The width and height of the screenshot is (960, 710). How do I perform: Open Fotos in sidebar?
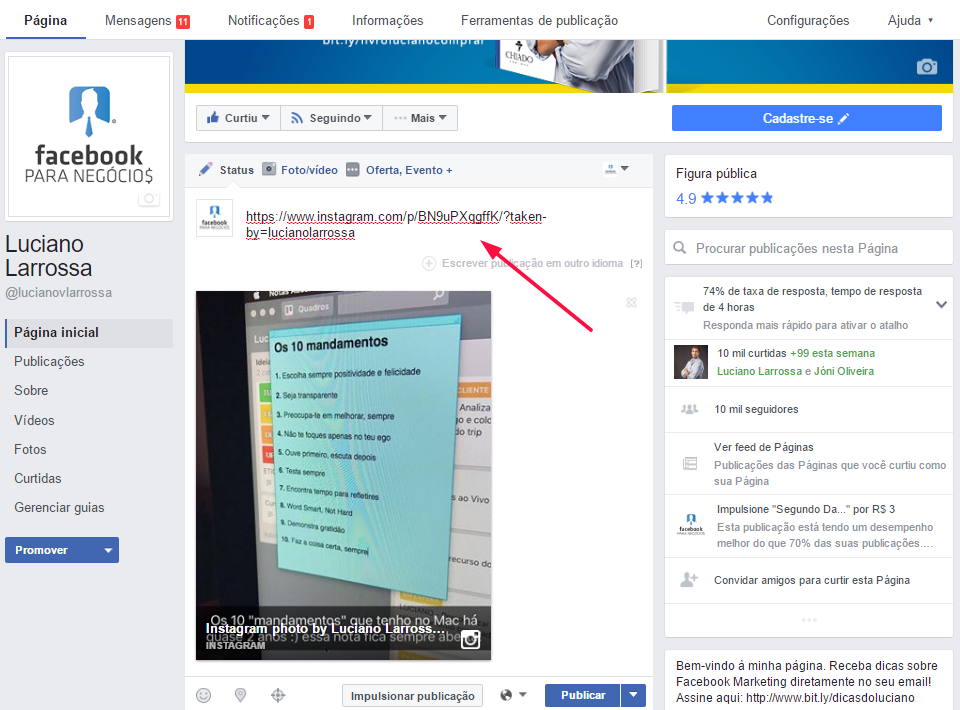(x=30, y=449)
